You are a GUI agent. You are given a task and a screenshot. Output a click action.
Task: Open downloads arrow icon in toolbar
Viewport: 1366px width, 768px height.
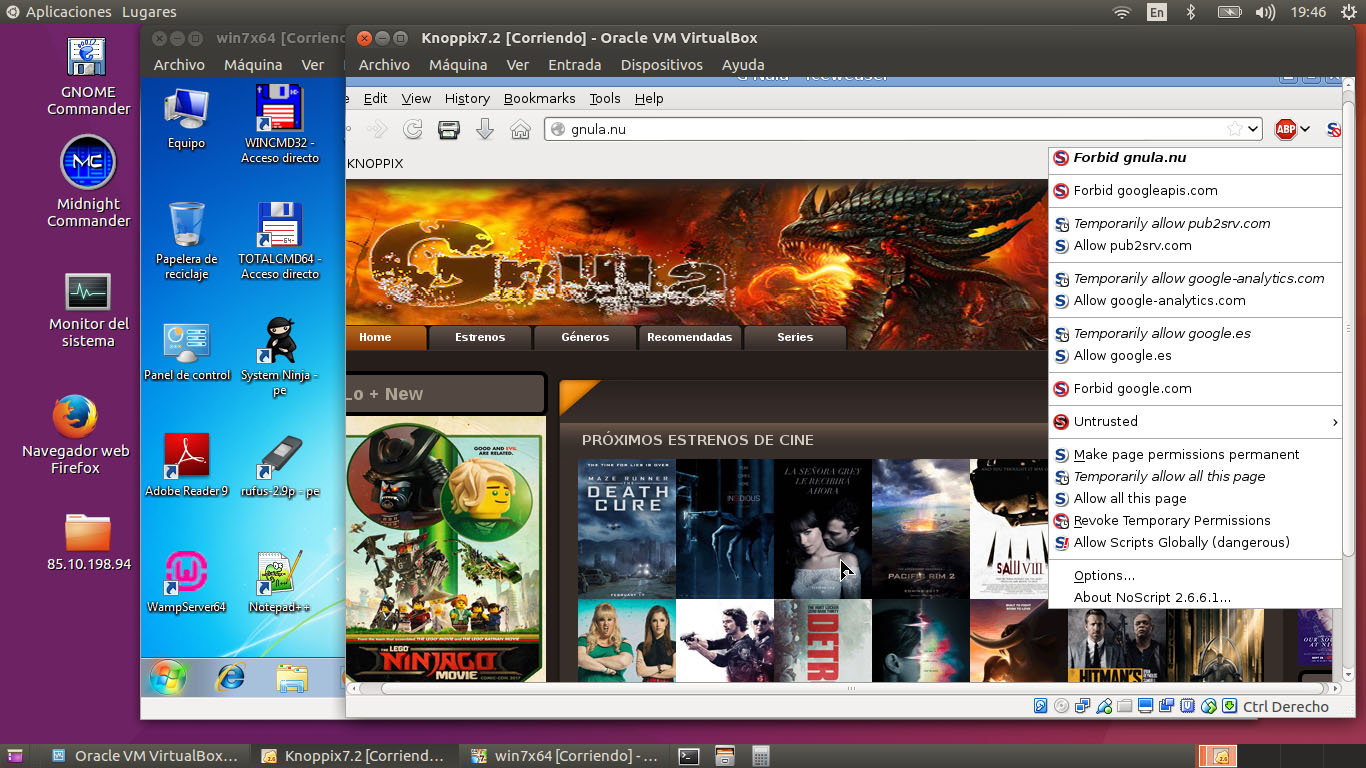pyautogui.click(x=485, y=129)
